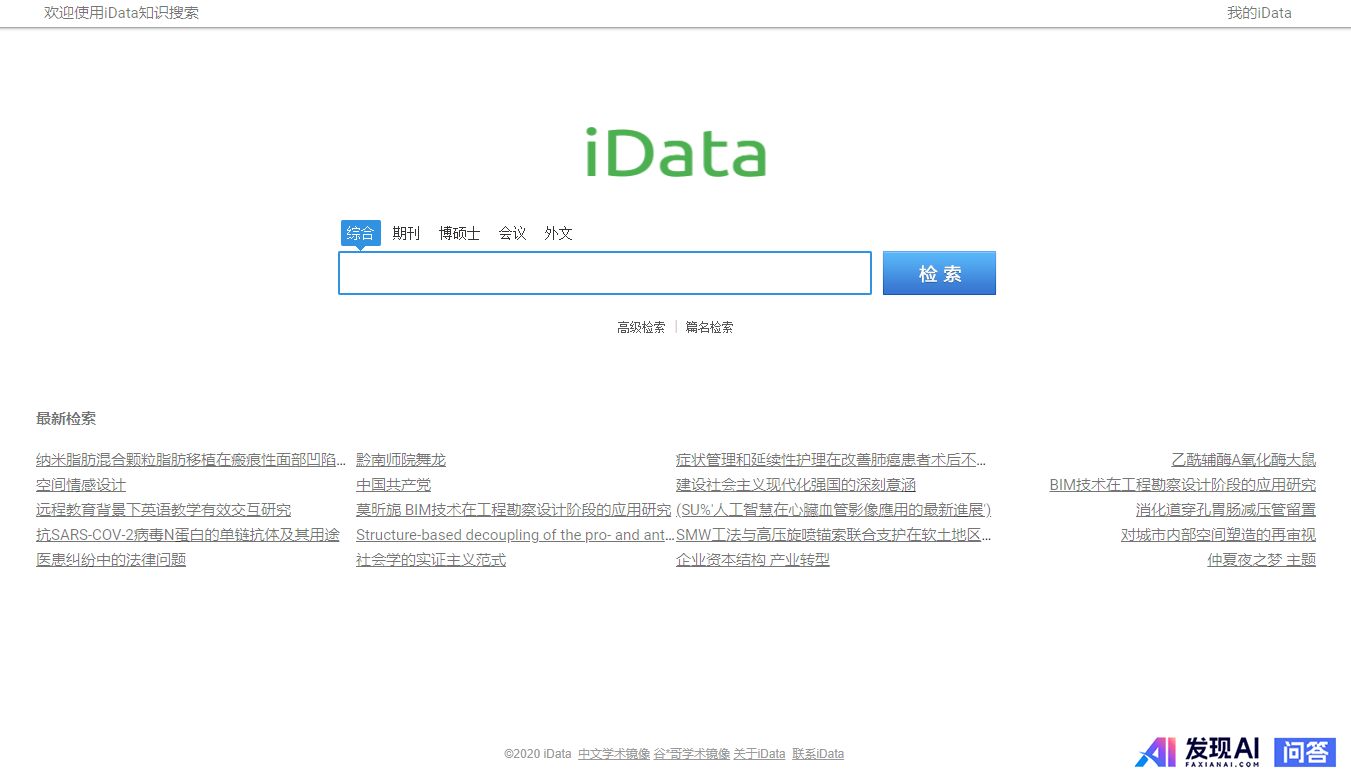Open 我的iData account link
1351x777 pixels.
[1259, 13]
